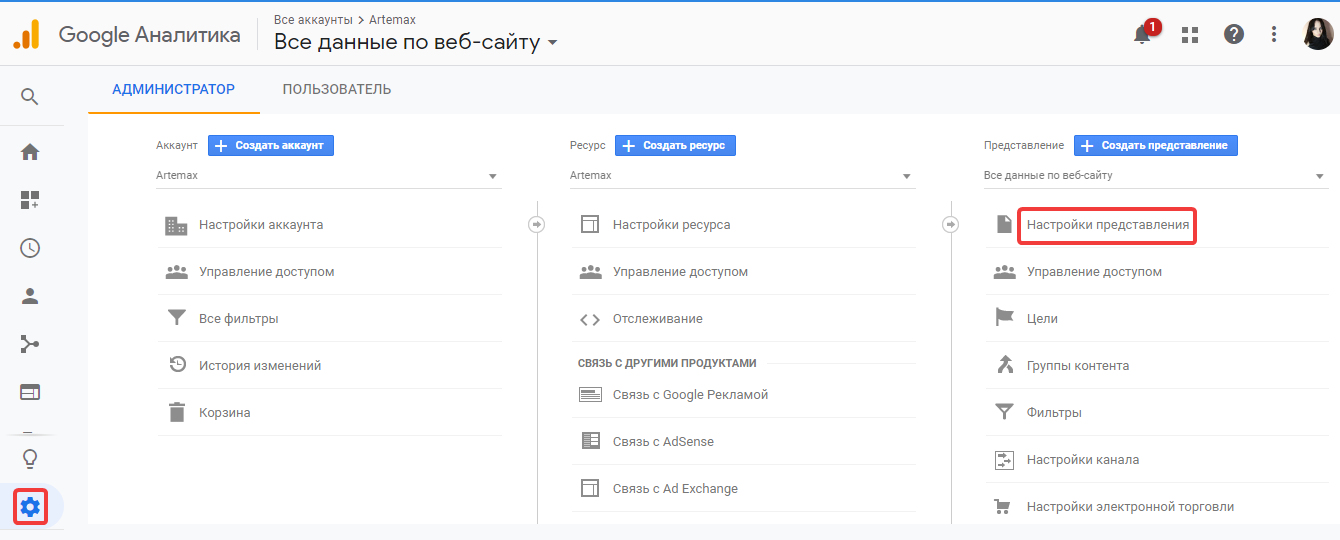Click the flag icon beside Цели
Screen dimensions: 1340x540
coord(1004,318)
